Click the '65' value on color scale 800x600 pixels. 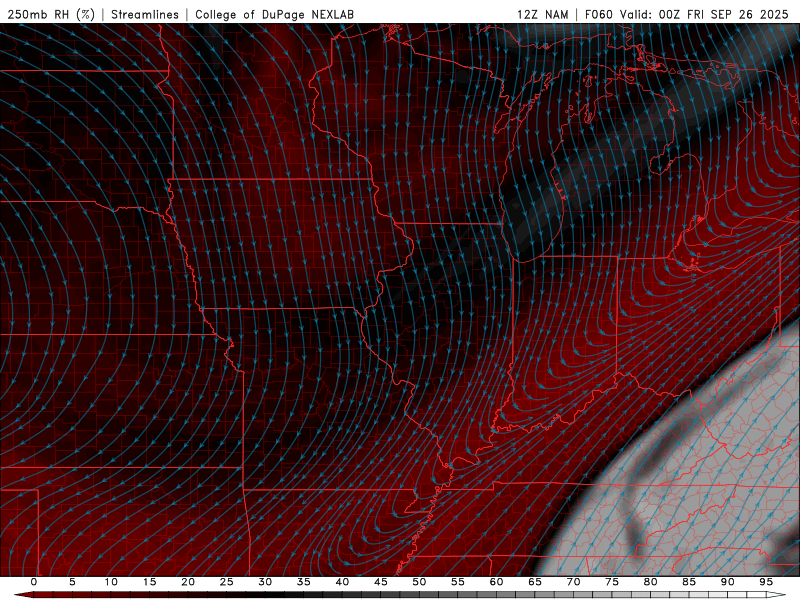pos(535,582)
